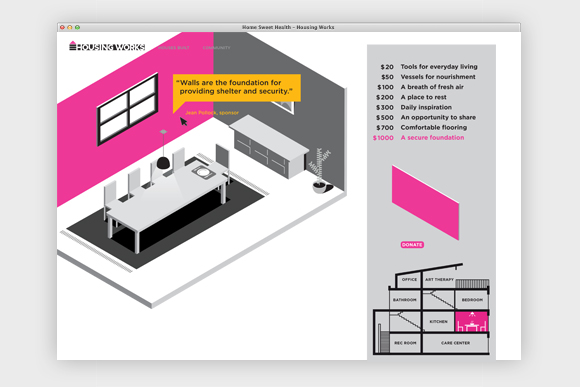This screenshot has height=387, width=580.
Task: Click the yellow quote speech bubble
Action: click(x=237, y=88)
